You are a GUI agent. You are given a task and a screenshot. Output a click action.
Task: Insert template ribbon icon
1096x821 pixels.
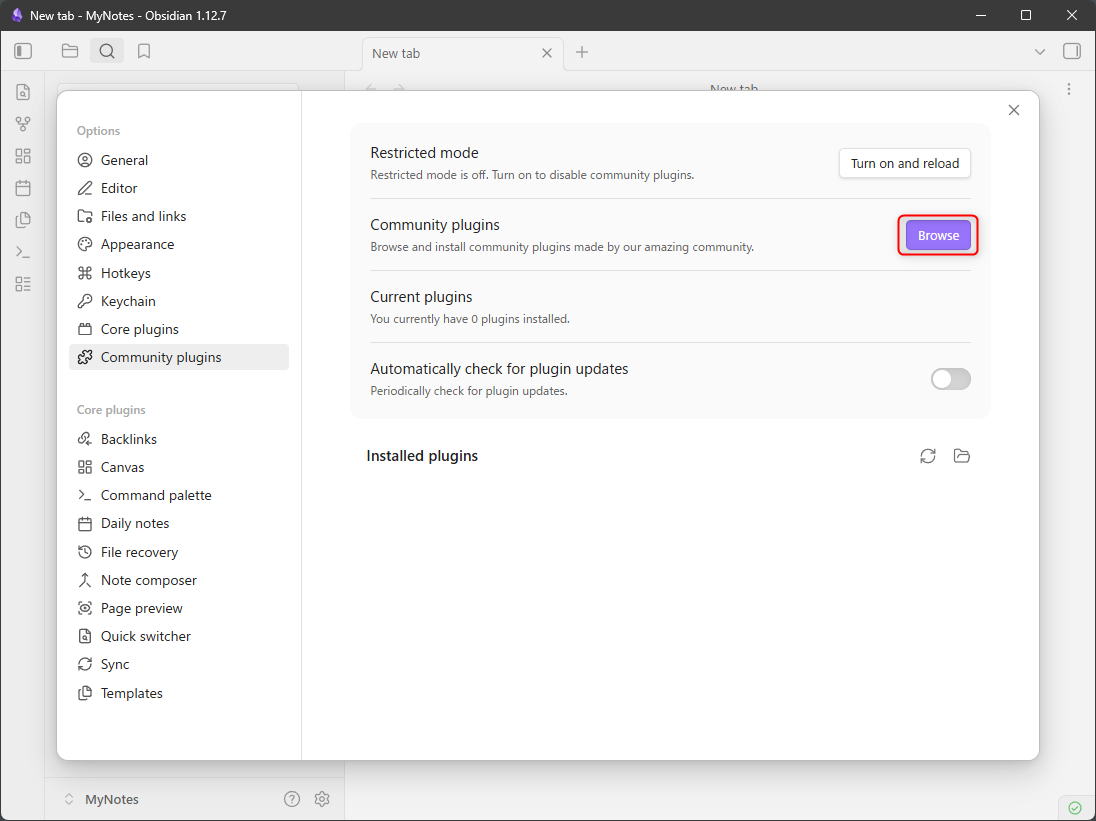click(x=23, y=220)
